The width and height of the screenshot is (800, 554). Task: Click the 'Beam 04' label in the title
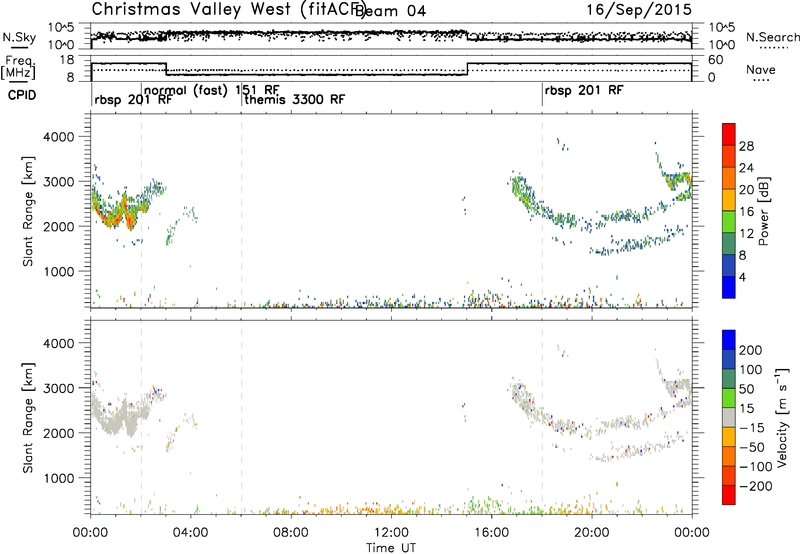click(391, 11)
